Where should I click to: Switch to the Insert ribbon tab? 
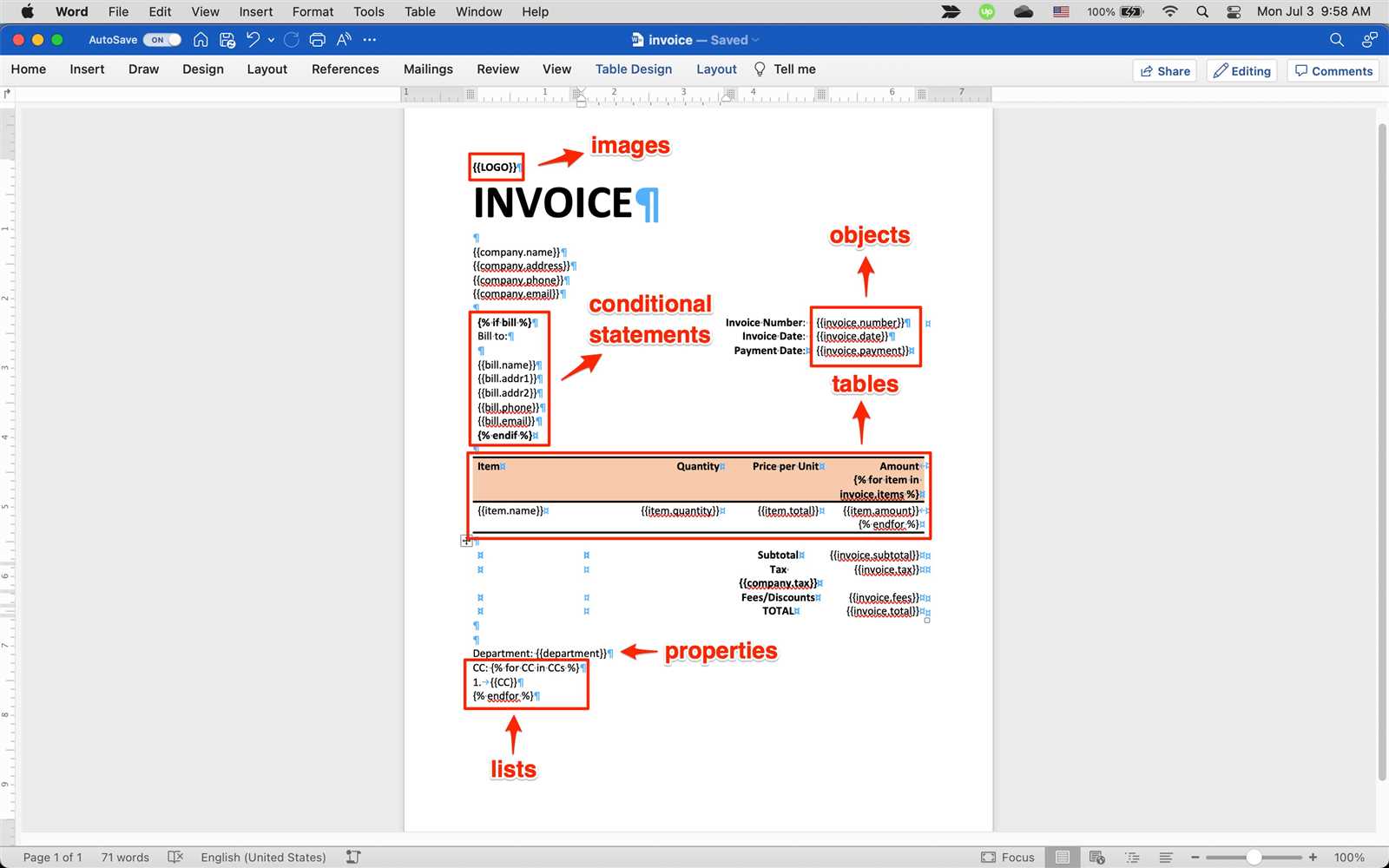[x=87, y=69]
